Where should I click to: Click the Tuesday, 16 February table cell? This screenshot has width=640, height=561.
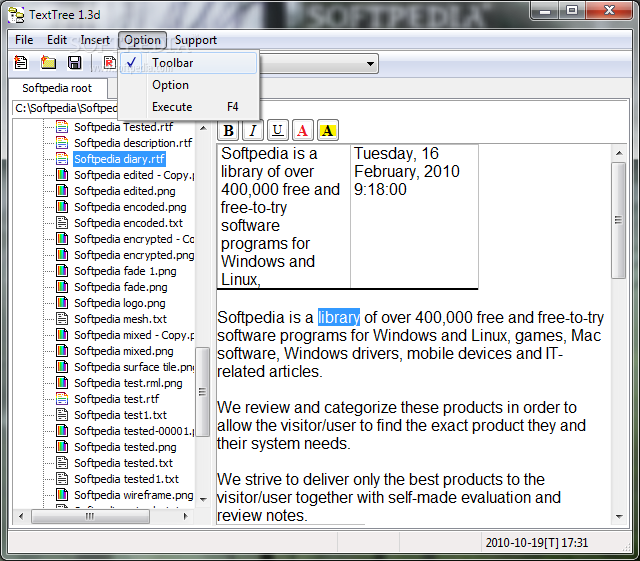point(414,216)
